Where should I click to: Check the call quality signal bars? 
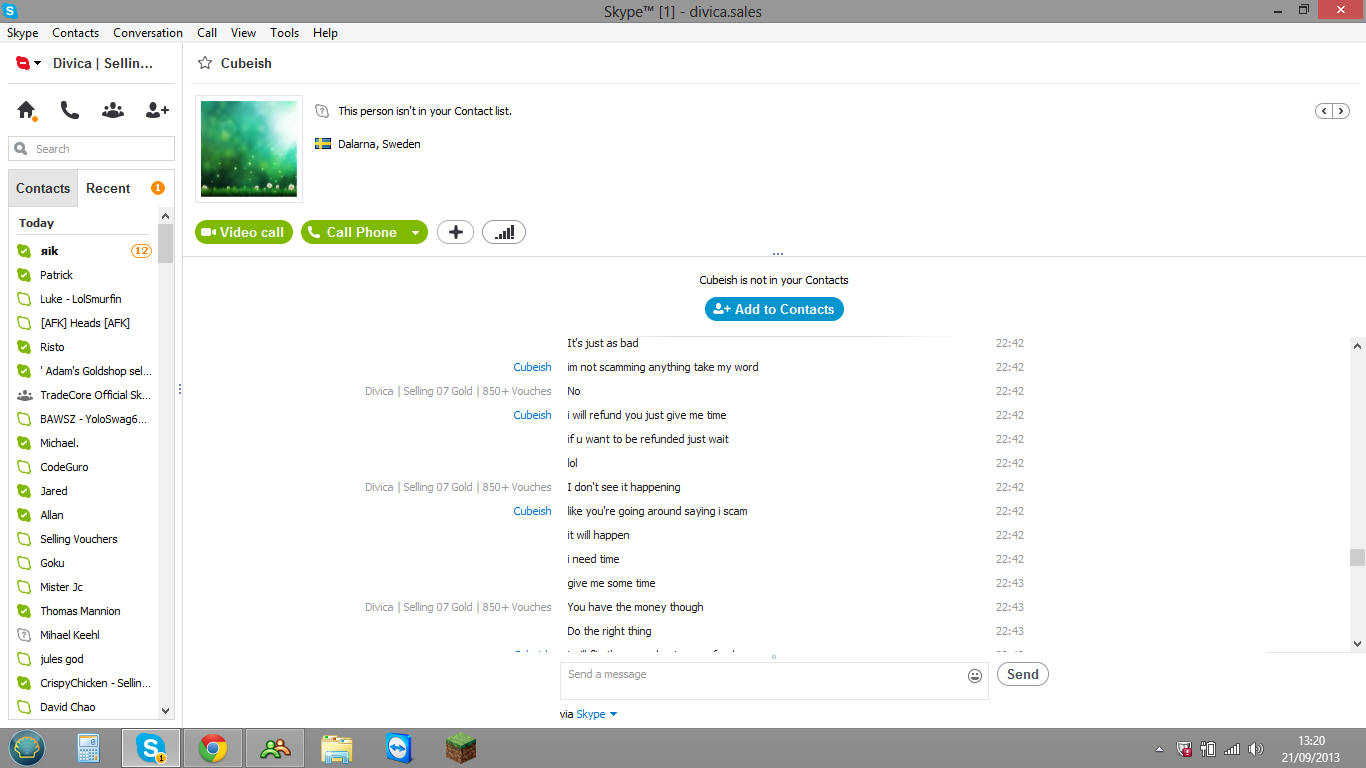point(504,232)
